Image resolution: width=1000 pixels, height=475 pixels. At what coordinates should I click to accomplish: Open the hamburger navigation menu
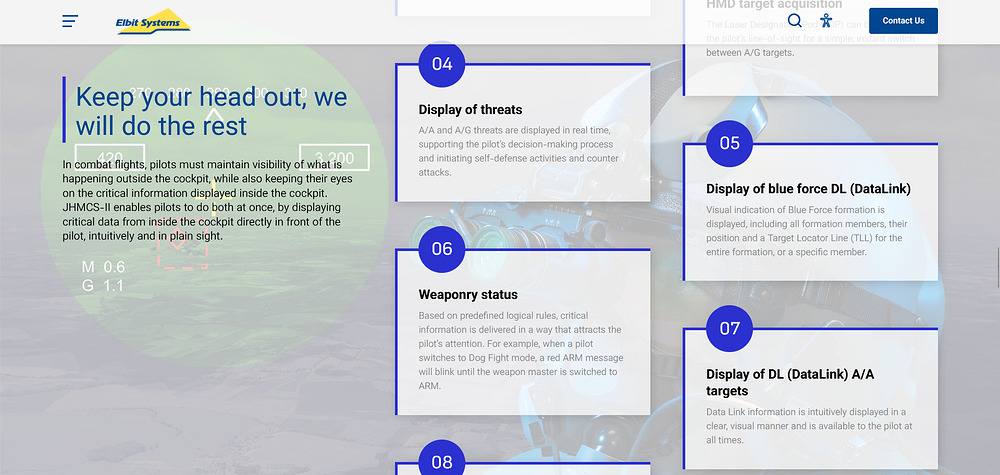(70, 21)
